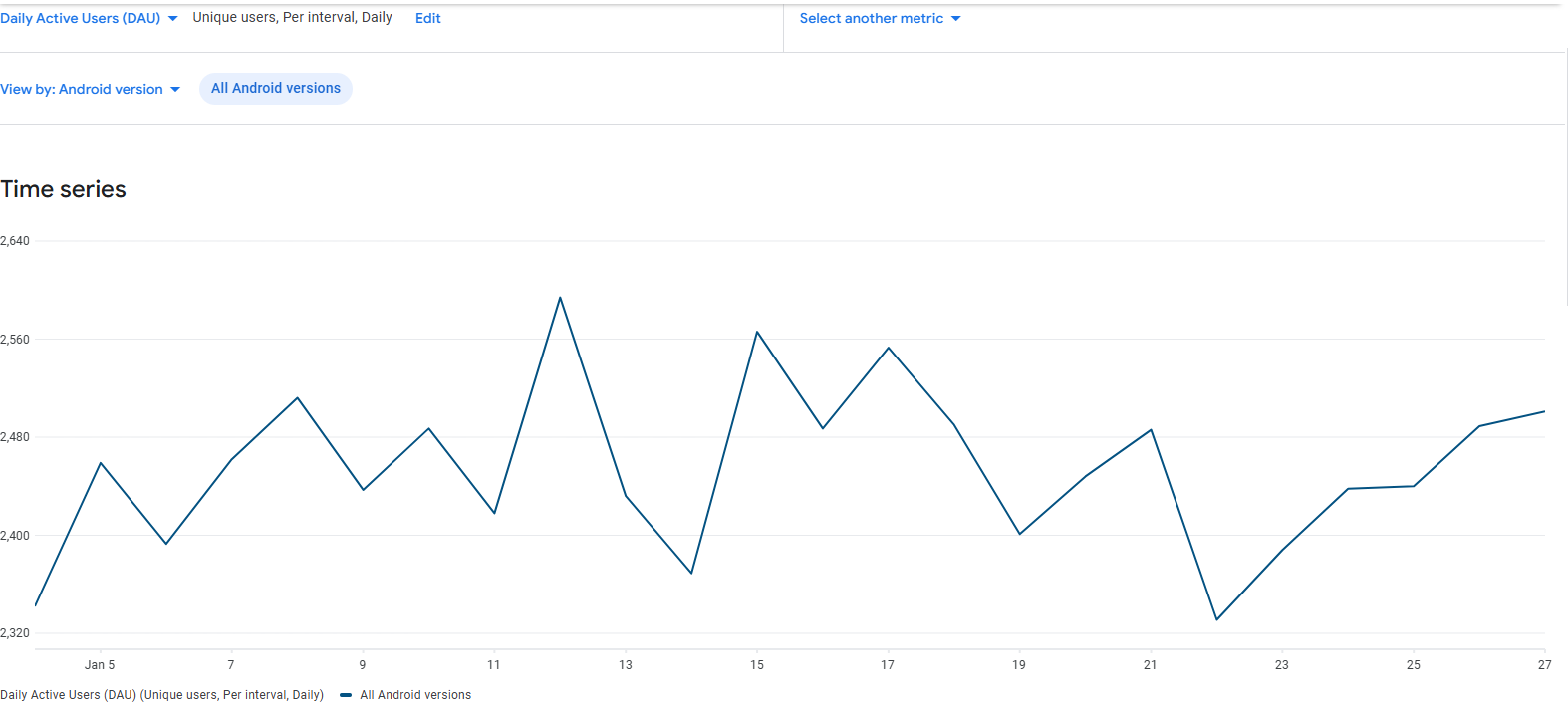
Task: Click the chart dip on Jan 14
Action: 691,574
